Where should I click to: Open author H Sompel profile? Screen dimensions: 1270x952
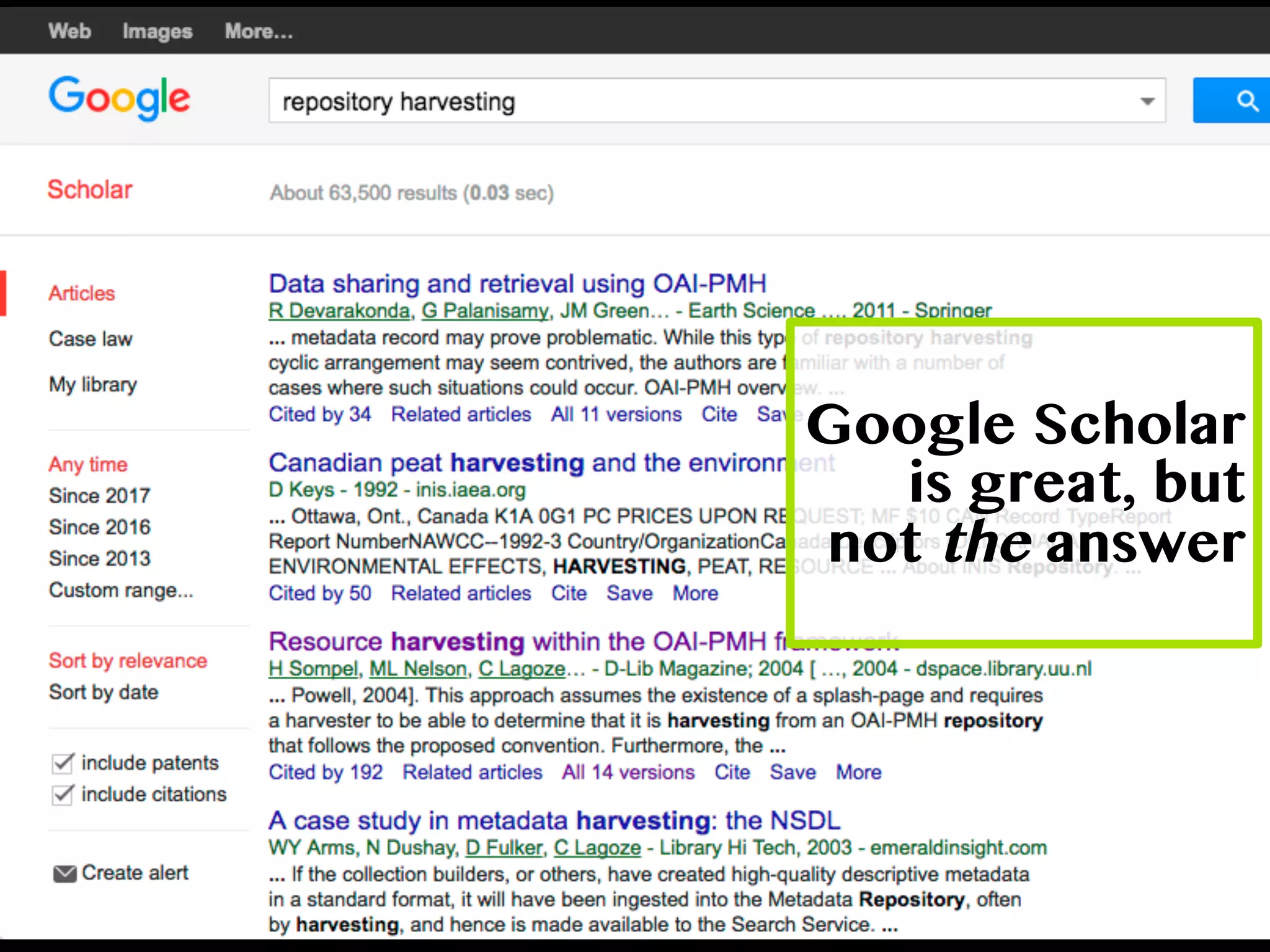[314, 669]
